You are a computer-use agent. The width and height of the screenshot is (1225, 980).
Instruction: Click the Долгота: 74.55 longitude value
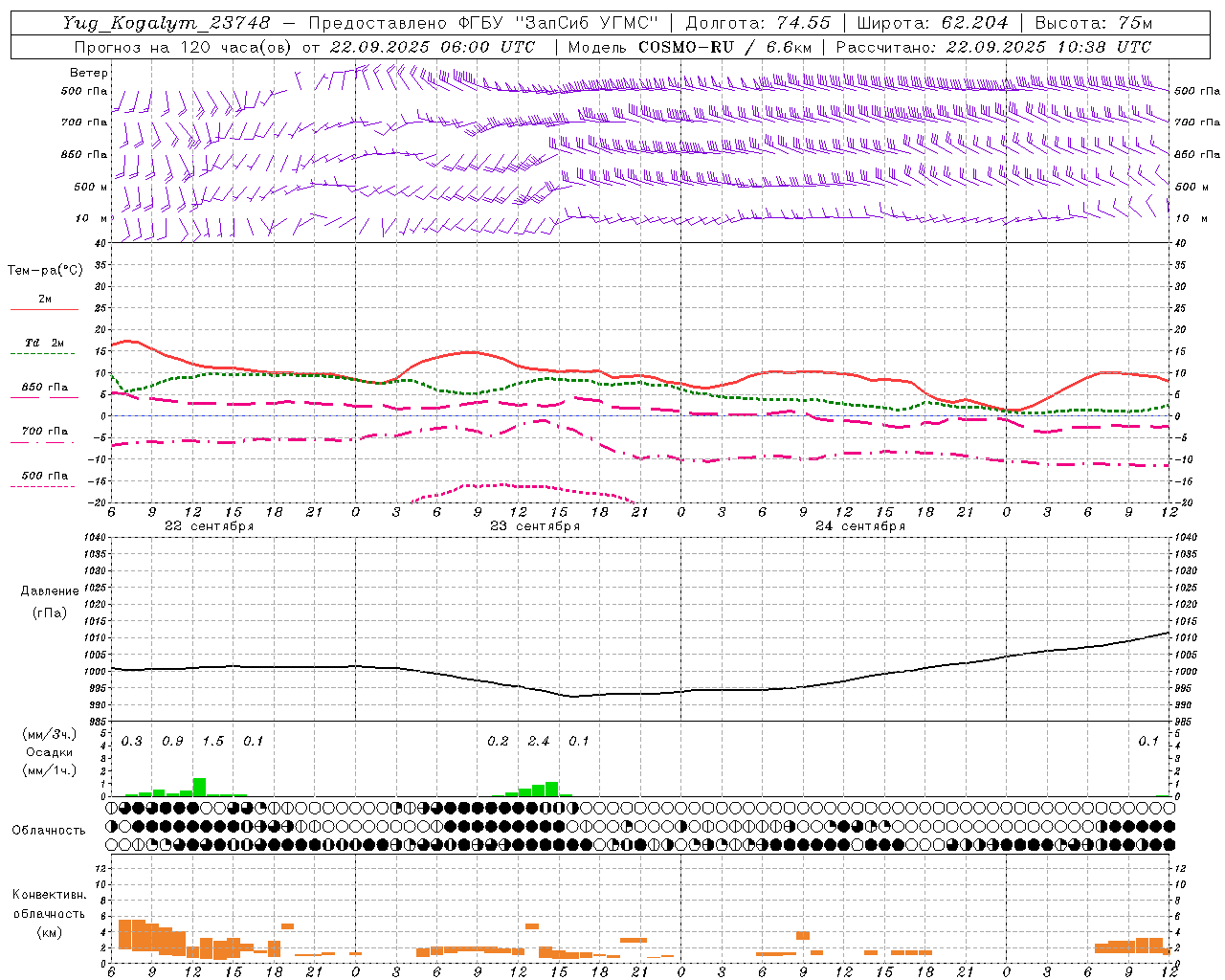pyautogui.click(x=758, y=23)
